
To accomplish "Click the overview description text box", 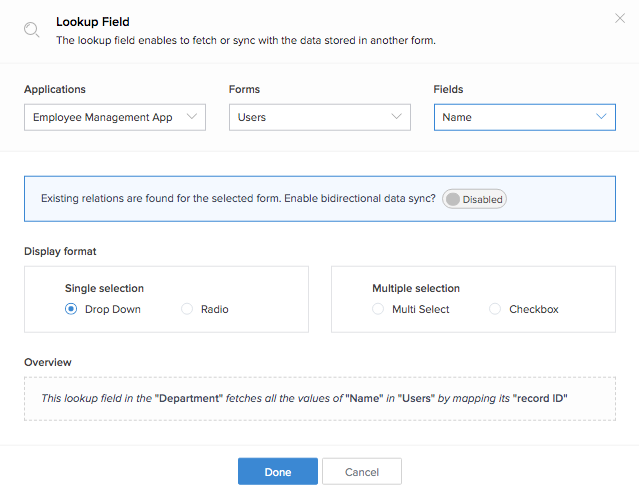I will pyautogui.click(x=319, y=398).
